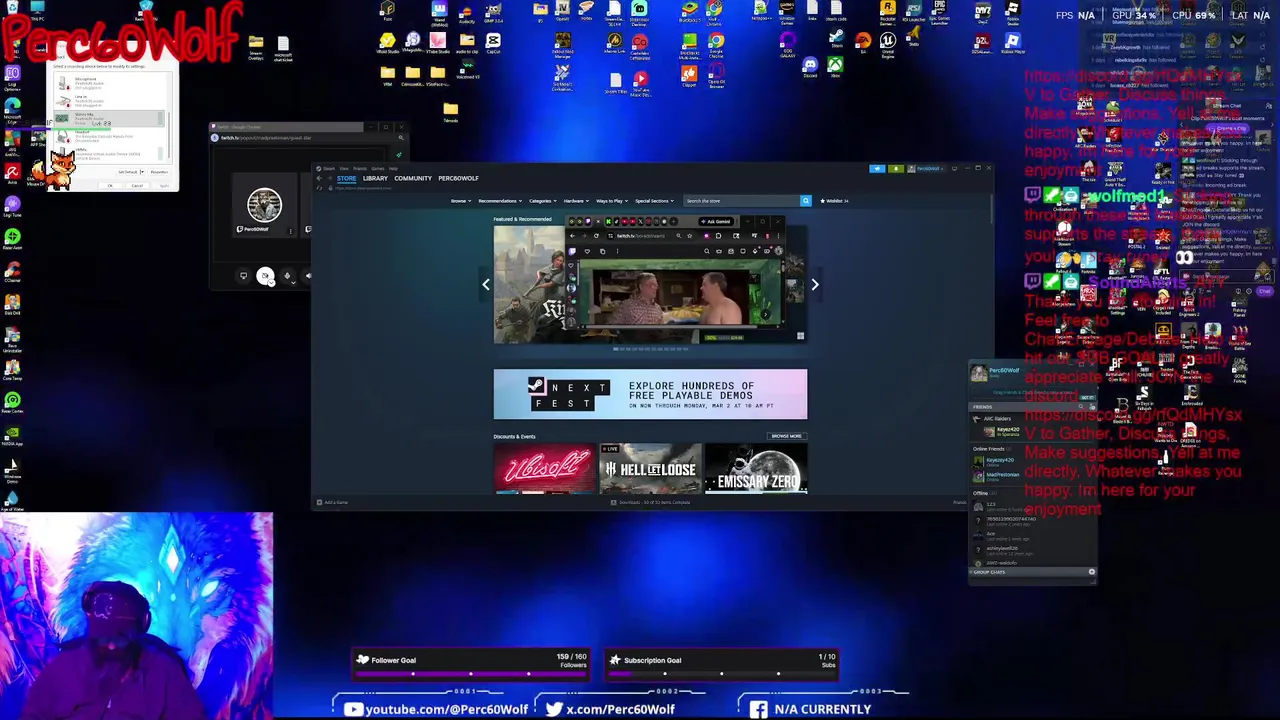1280x720 pixels.
Task: Open Perc60Wolf account dropdown in Steam titlebar
Action: (926, 169)
